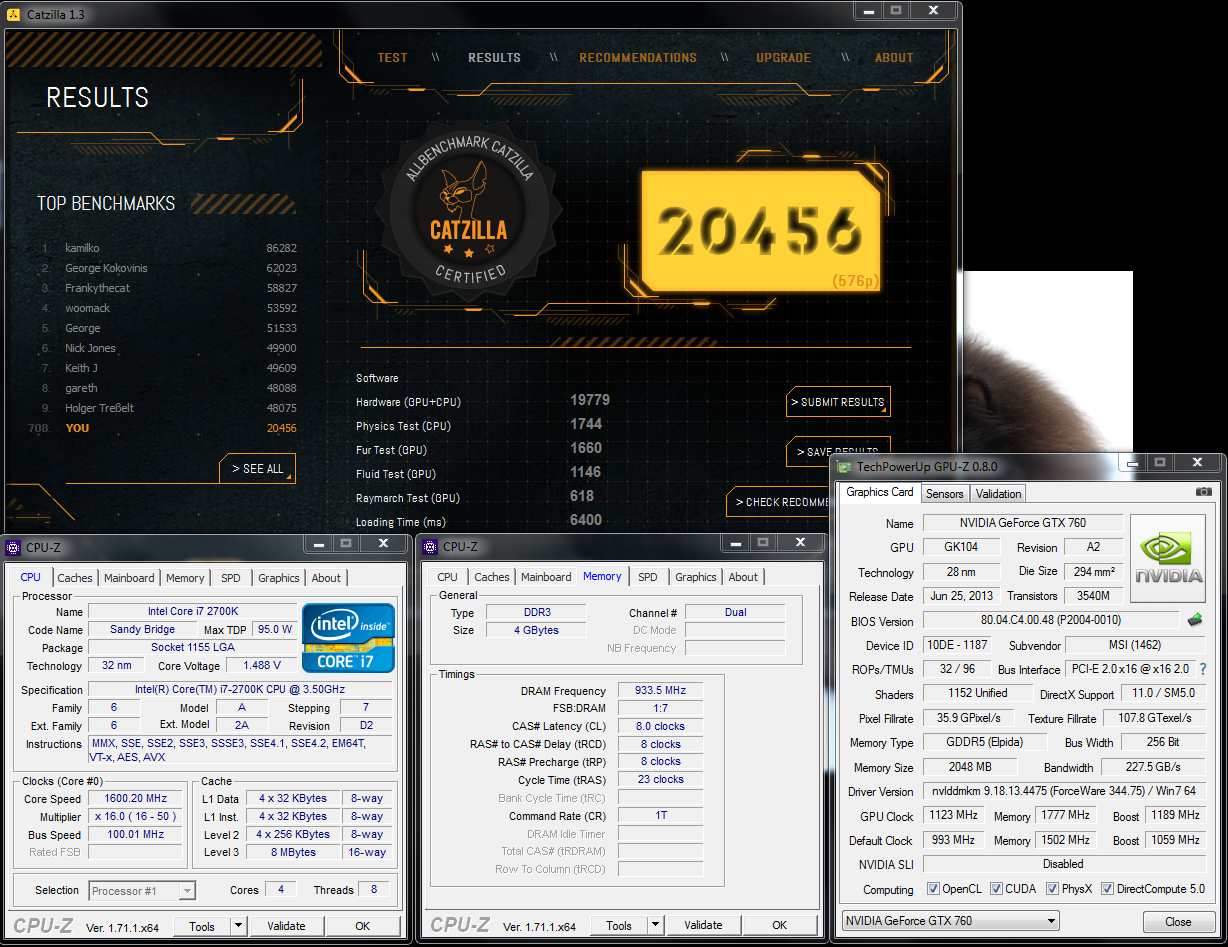Open Mainboard tab in CPU-Z CPU window
Screen dimensions: 1228x947
pos(130,578)
